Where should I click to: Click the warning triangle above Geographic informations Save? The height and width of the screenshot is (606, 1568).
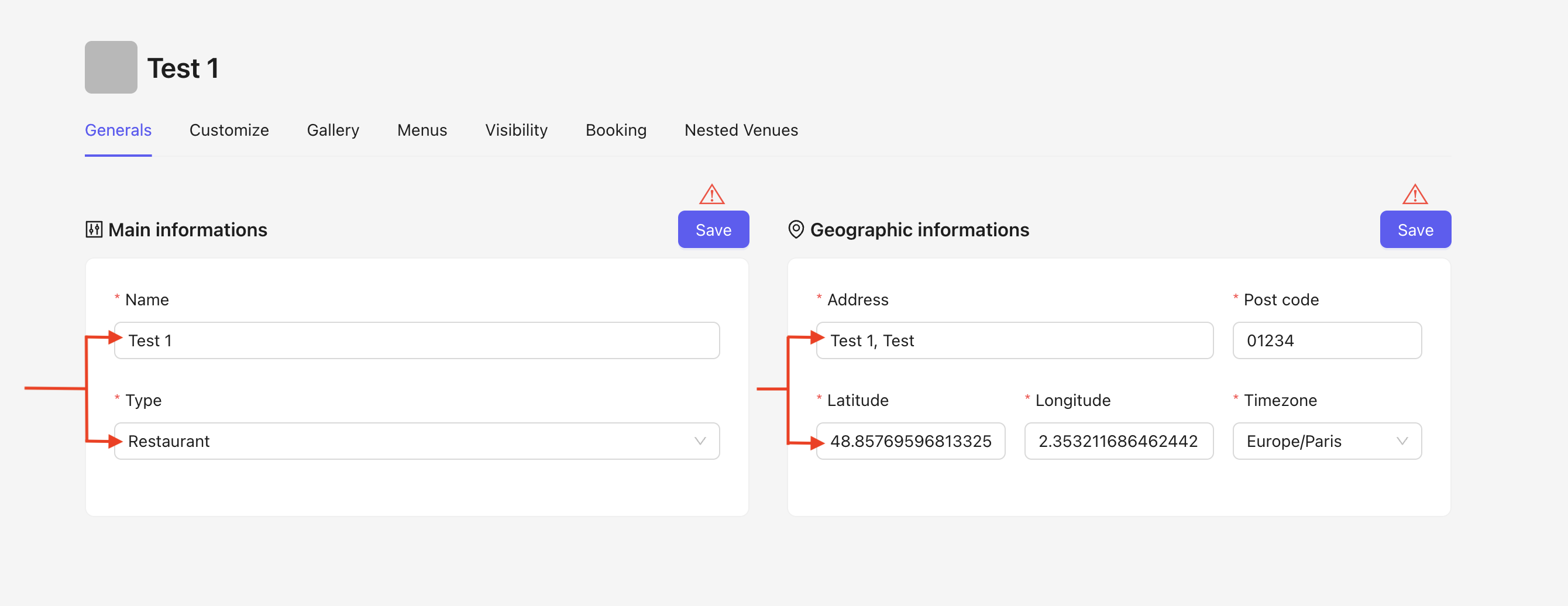tap(1414, 195)
